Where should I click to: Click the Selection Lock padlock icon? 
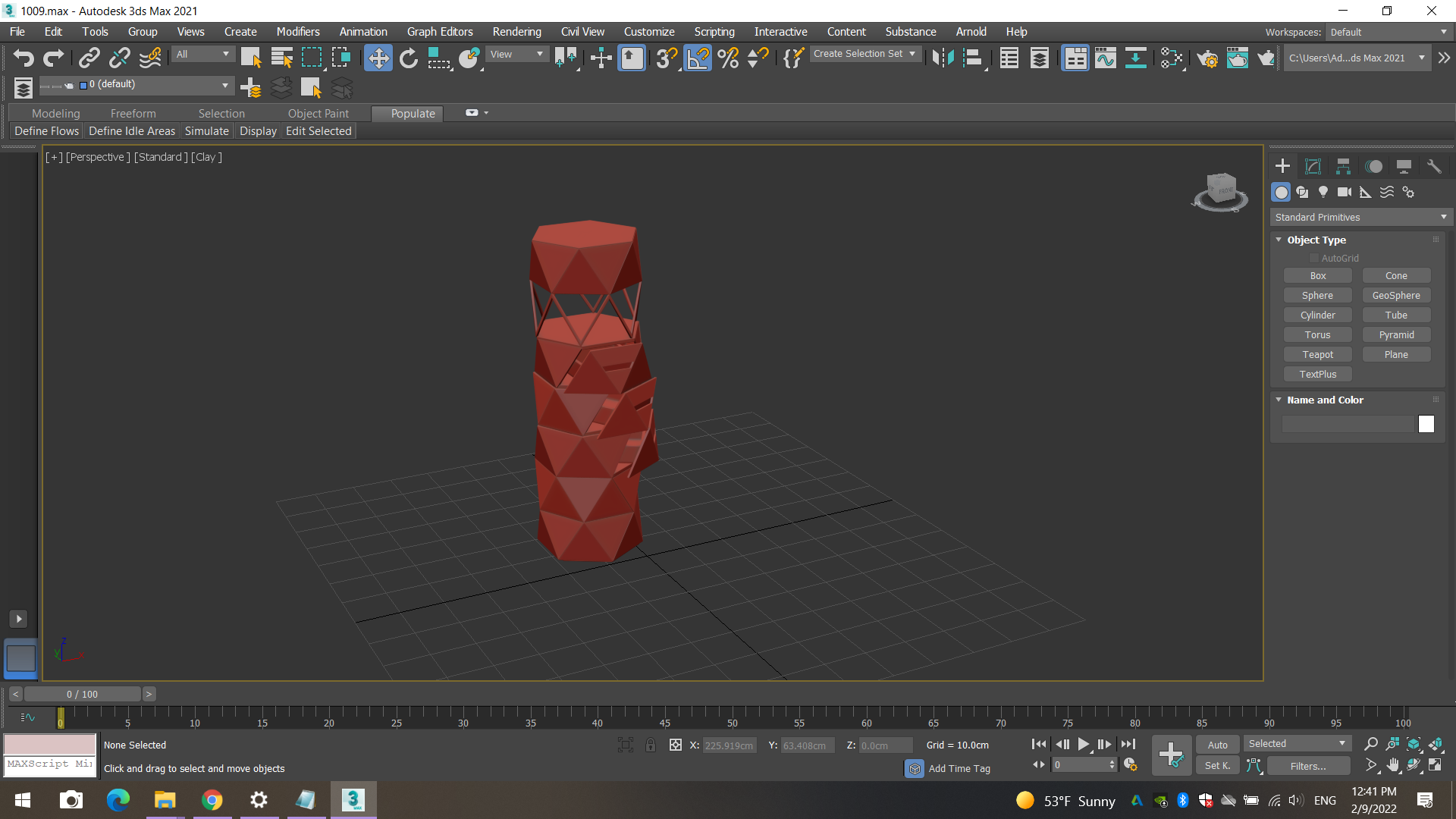tap(651, 745)
